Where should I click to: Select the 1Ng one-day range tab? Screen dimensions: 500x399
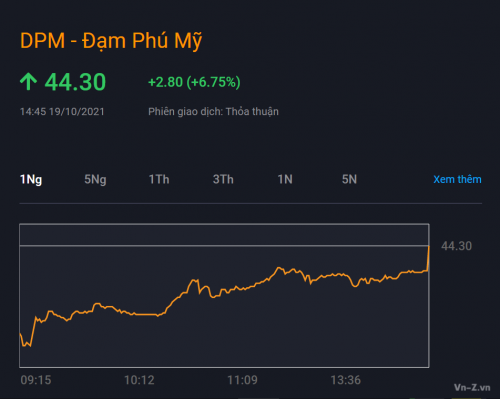click(x=31, y=180)
